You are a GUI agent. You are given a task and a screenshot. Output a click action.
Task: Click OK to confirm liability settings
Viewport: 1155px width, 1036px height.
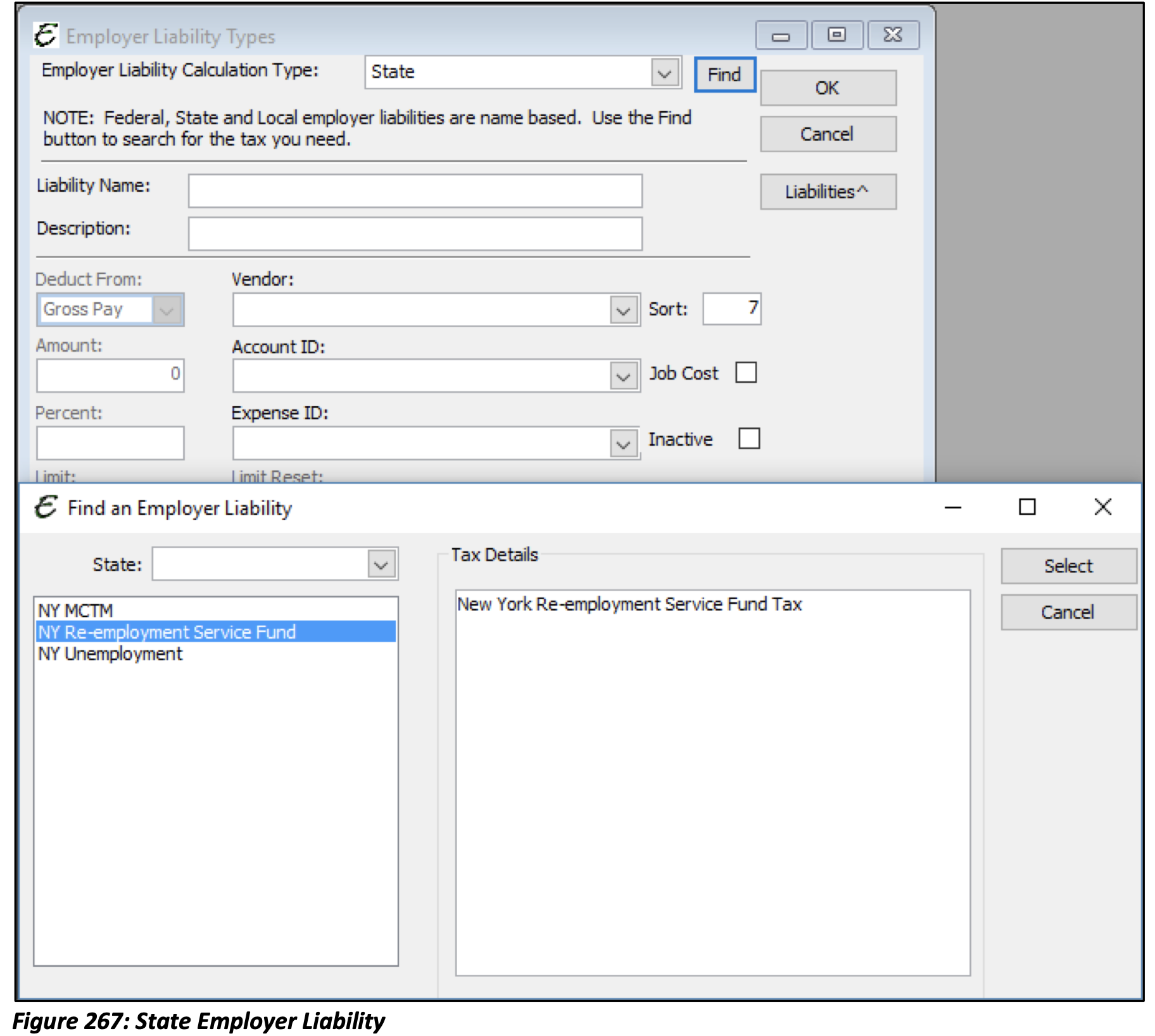(827, 88)
